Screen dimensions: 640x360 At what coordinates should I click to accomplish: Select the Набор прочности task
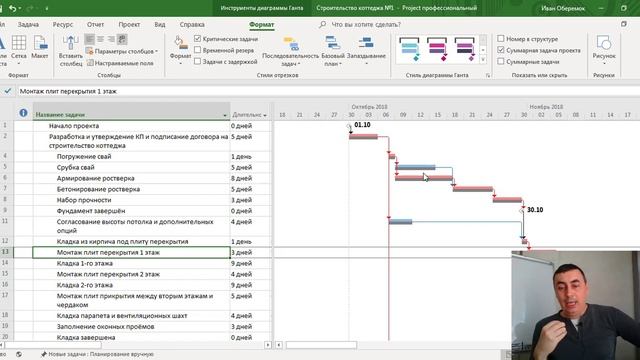click(x=84, y=200)
